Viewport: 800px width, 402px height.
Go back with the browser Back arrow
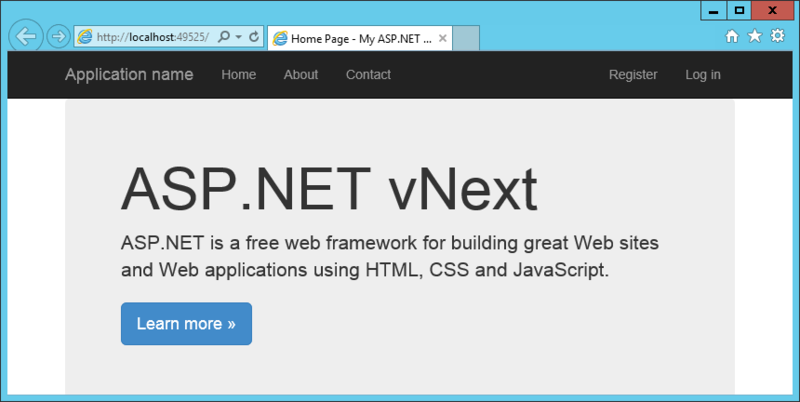(x=26, y=36)
